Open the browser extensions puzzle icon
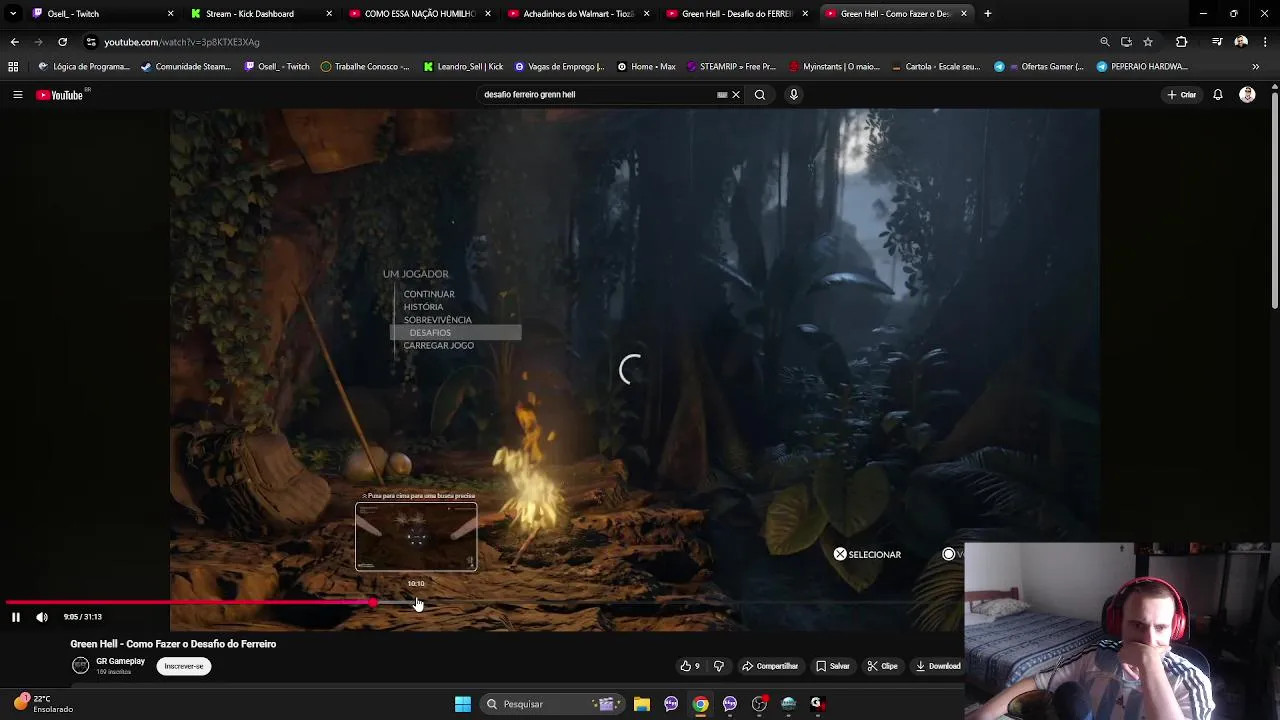Screen dimensions: 1280x720 click(1181, 42)
